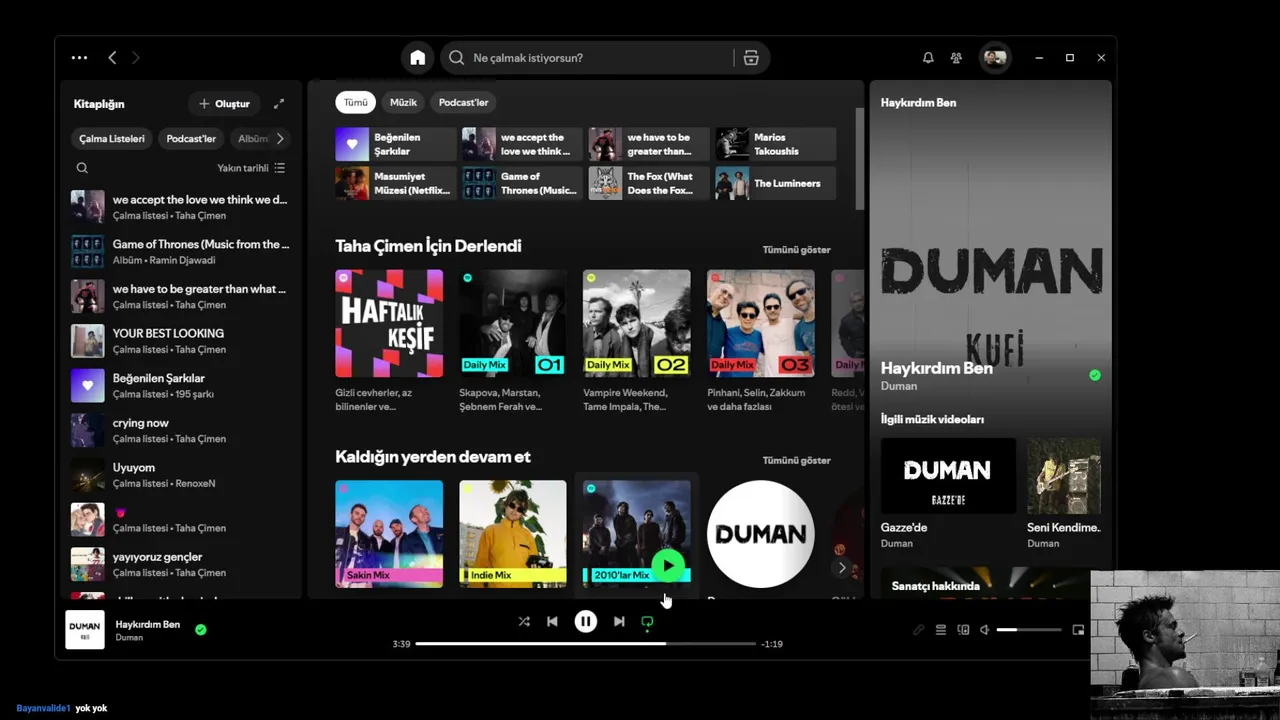Open the Yakın tarihli sort dropdown

click(251, 168)
